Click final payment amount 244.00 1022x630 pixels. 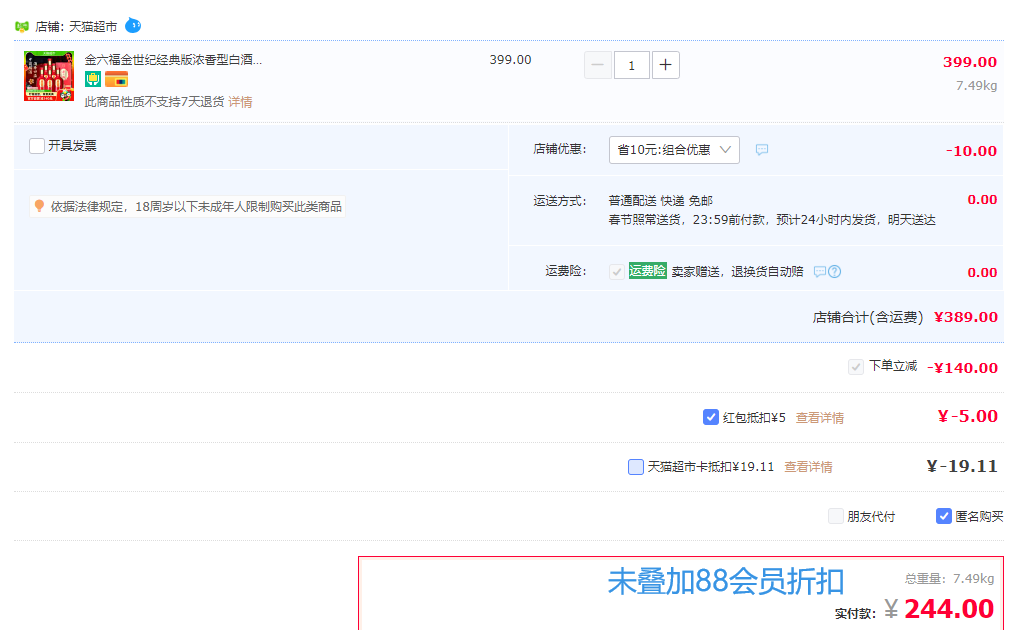(948, 609)
